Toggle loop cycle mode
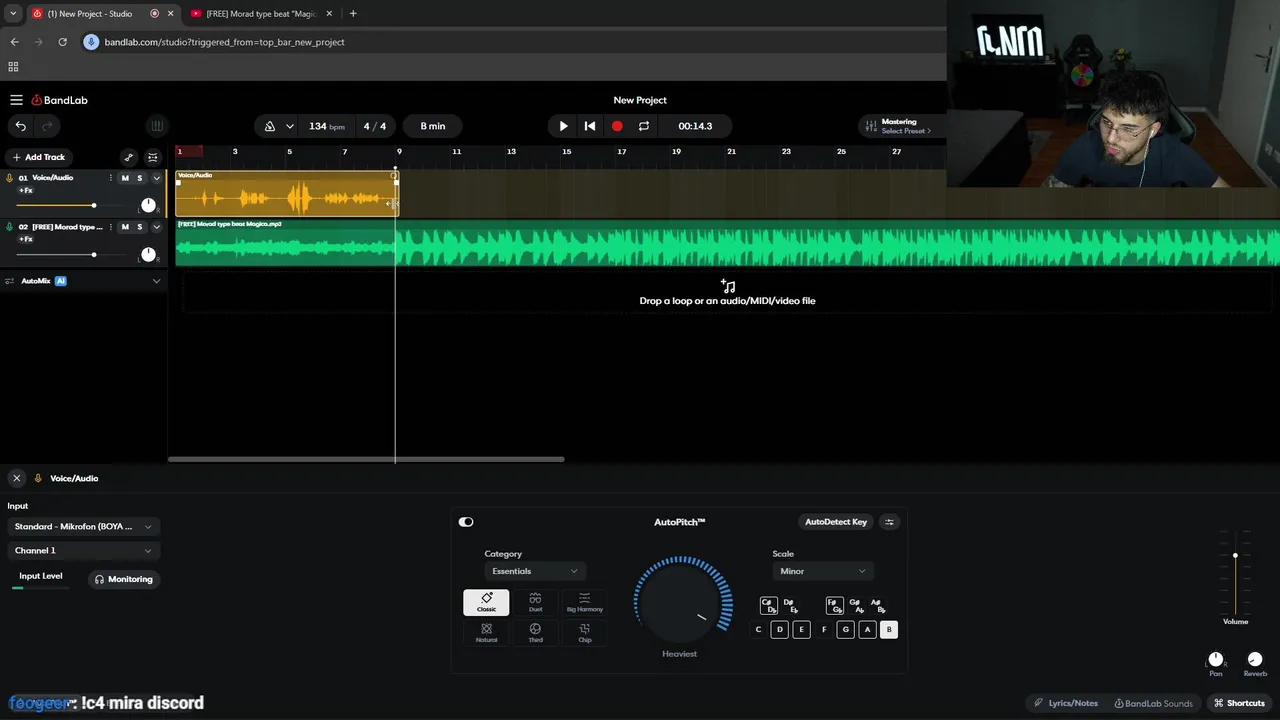 644,126
